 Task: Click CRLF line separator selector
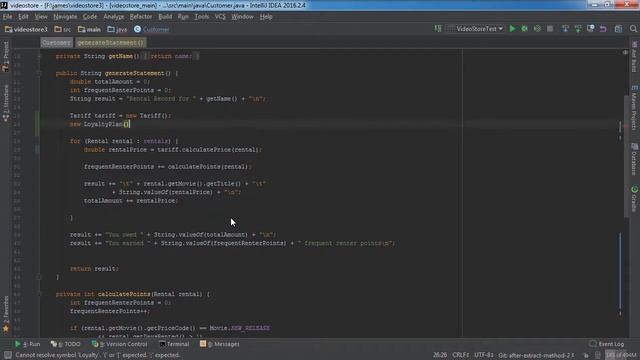pos(460,355)
